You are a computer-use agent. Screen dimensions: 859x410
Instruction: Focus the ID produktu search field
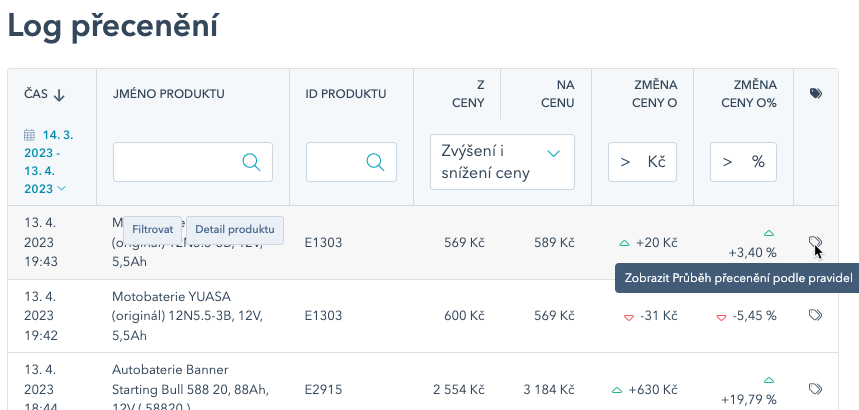point(351,162)
